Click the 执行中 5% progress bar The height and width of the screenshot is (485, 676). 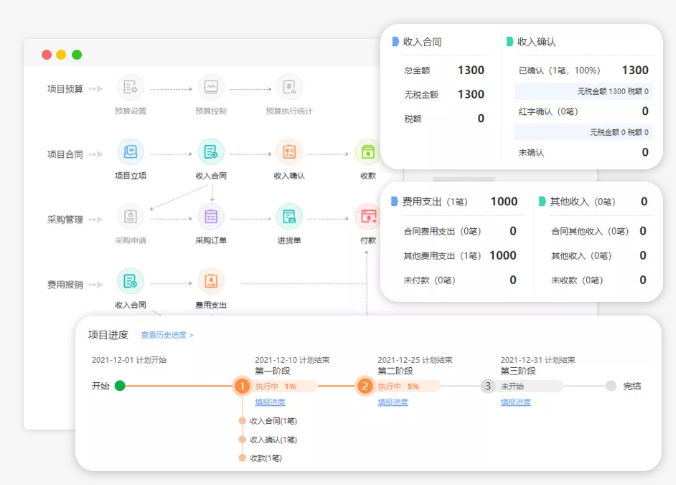click(407, 386)
